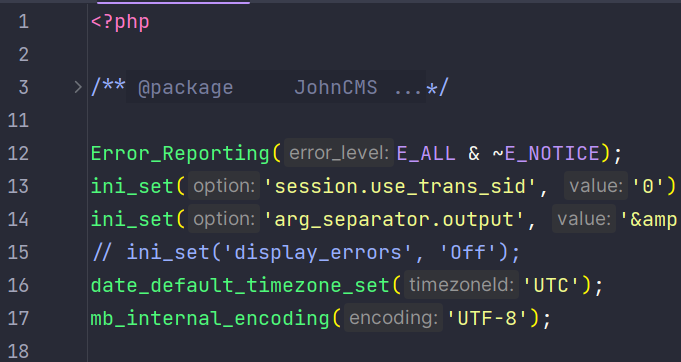Click the value hint before '0'
681x362 pixels.
[596, 186]
